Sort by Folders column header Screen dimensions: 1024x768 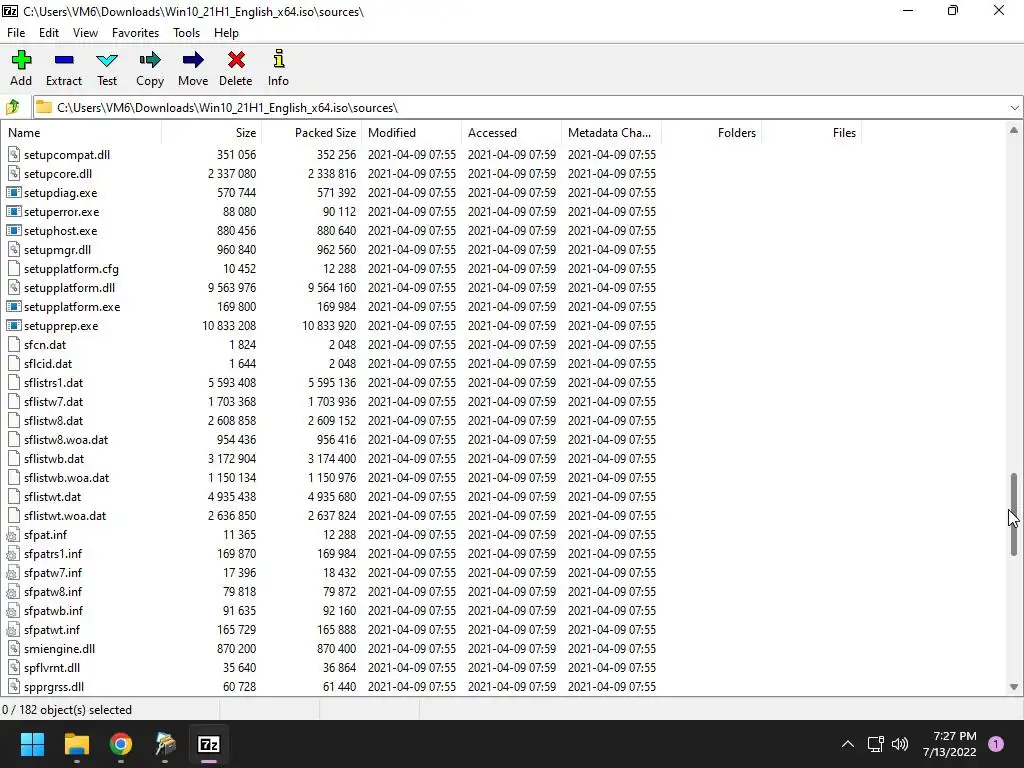711,133
